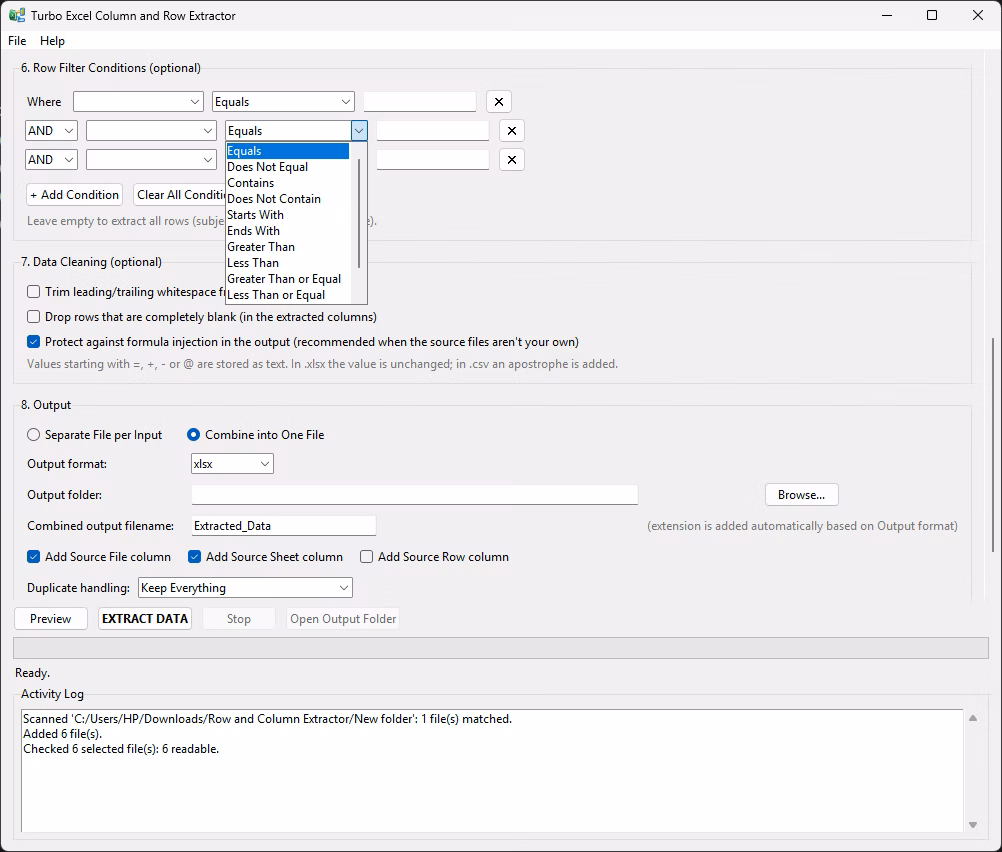The height and width of the screenshot is (852, 1002).
Task: Remove the first AND condition row
Action: pyautogui.click(x=511, y=130)
